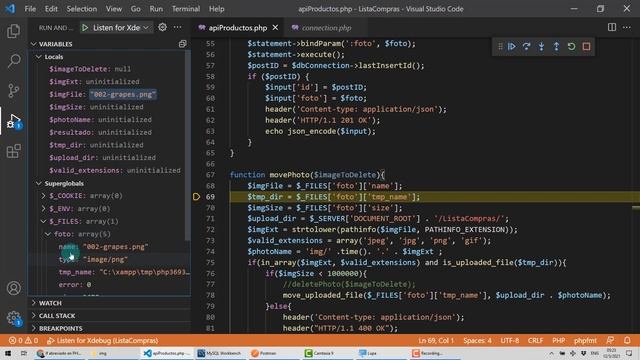640x360 pixels.
Task: Change language mode via PHP status item
Action: [x=559, y=340]
